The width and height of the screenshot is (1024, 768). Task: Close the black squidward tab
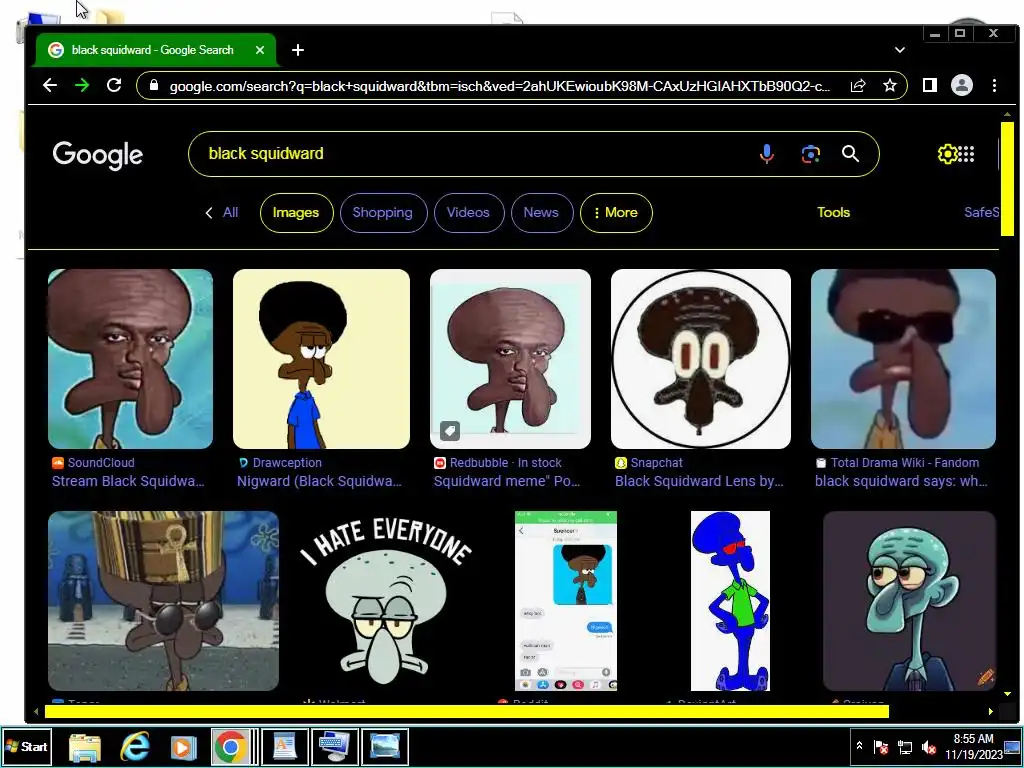point(260,50)
